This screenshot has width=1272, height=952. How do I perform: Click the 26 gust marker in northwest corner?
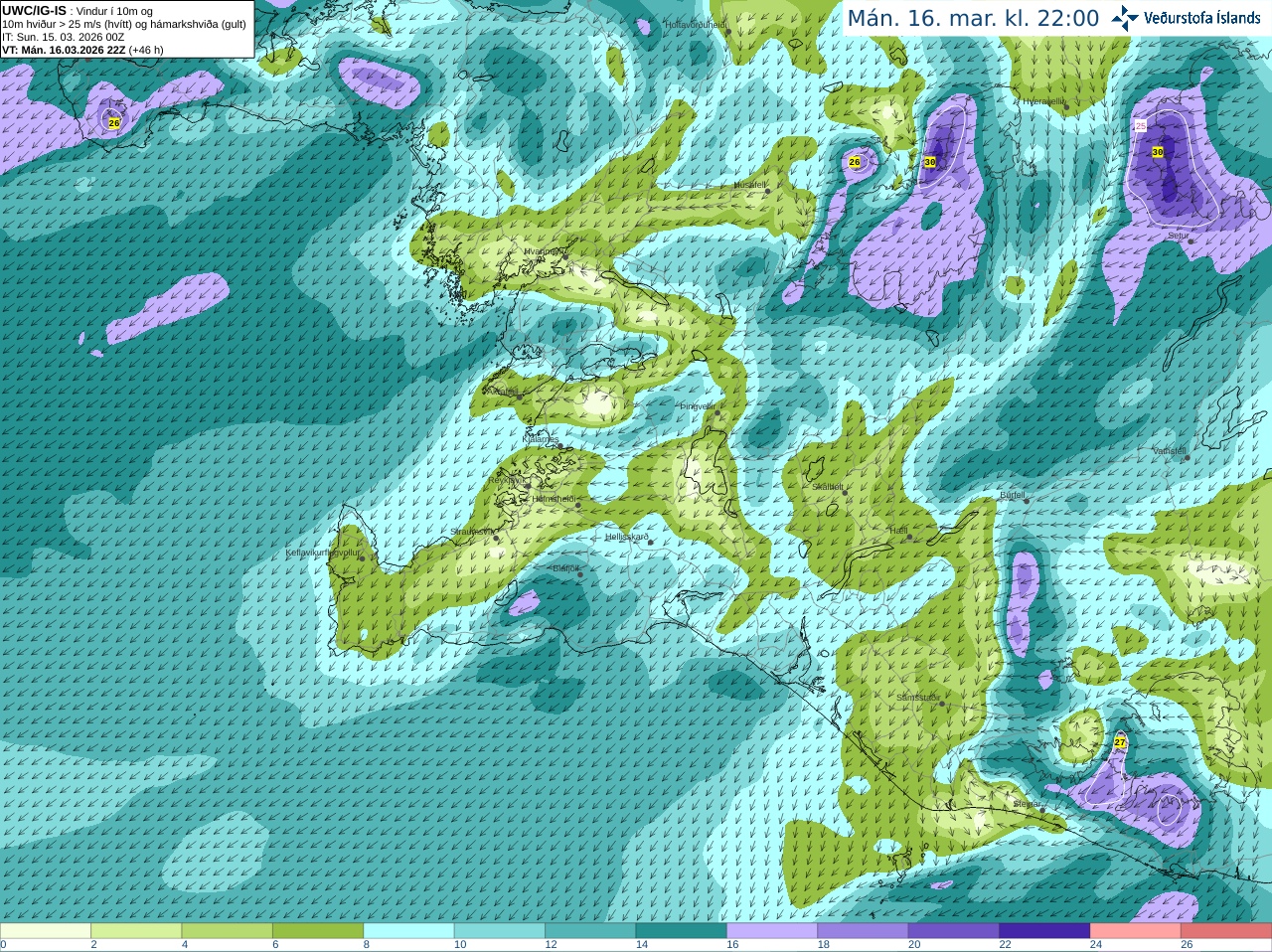click(x=114, y=123)
